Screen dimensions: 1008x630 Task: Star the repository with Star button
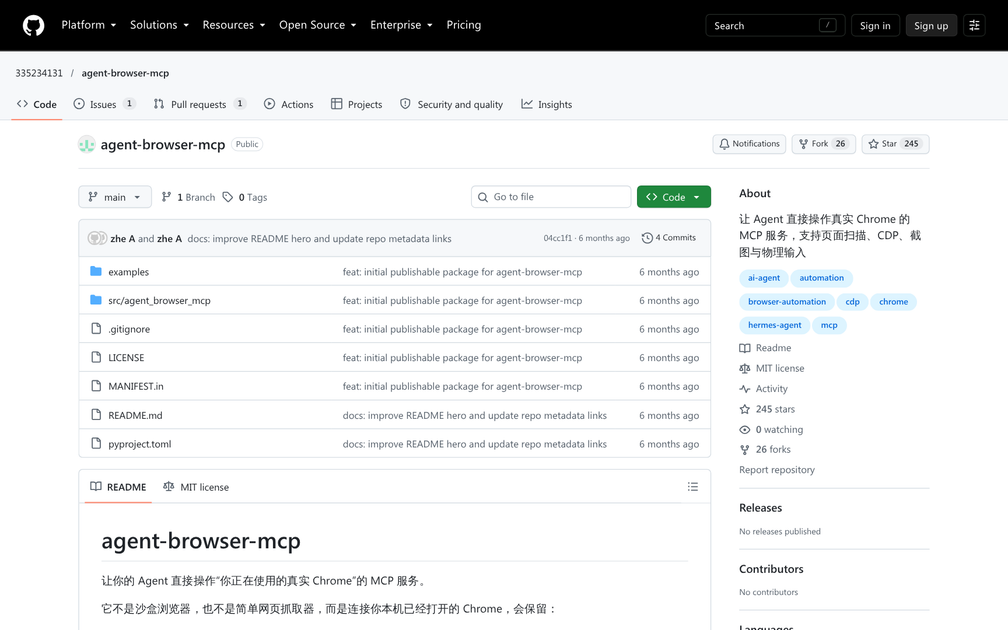[x=896, y=144]
